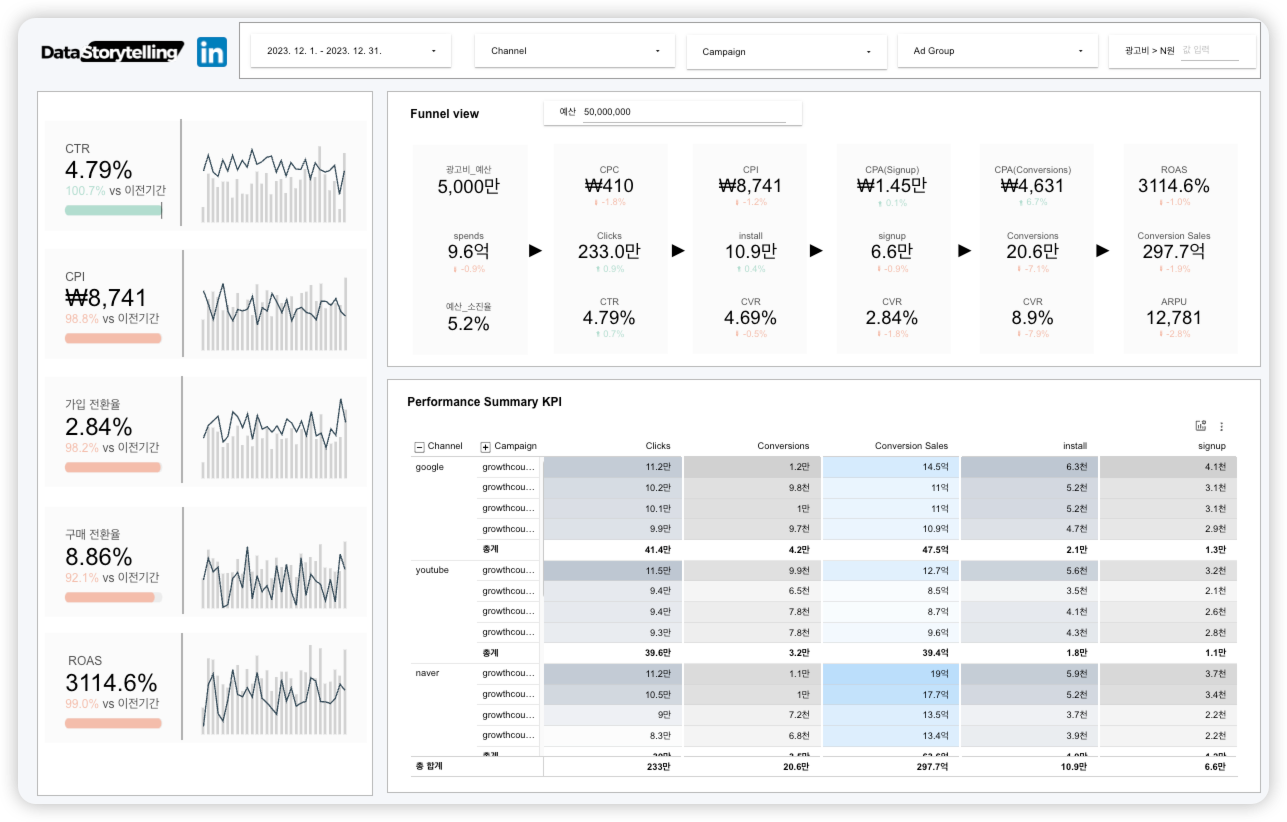Click the 구매 전환율 progress bar

[113, 597]
